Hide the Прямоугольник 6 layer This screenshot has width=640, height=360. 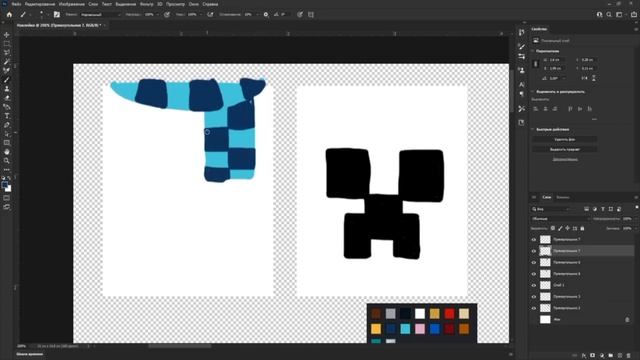click(x=533, y=262)
